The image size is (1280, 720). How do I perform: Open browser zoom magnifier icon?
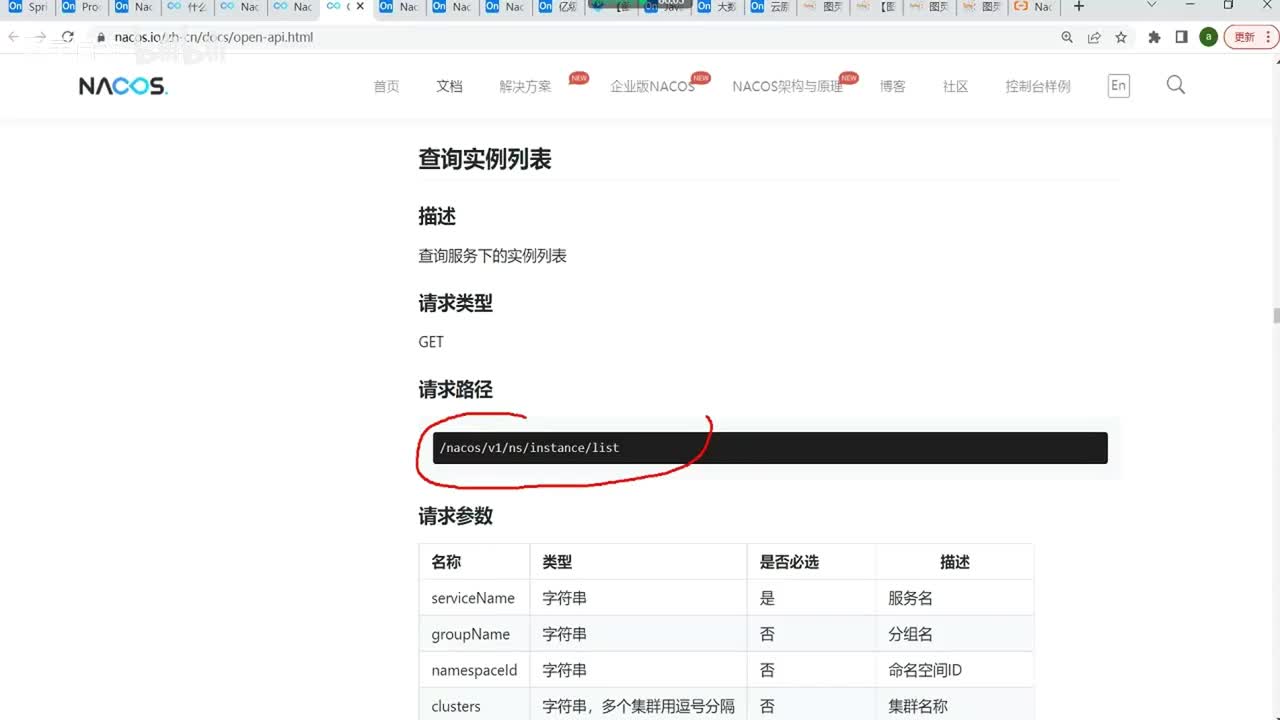[x=1067, y=37]
